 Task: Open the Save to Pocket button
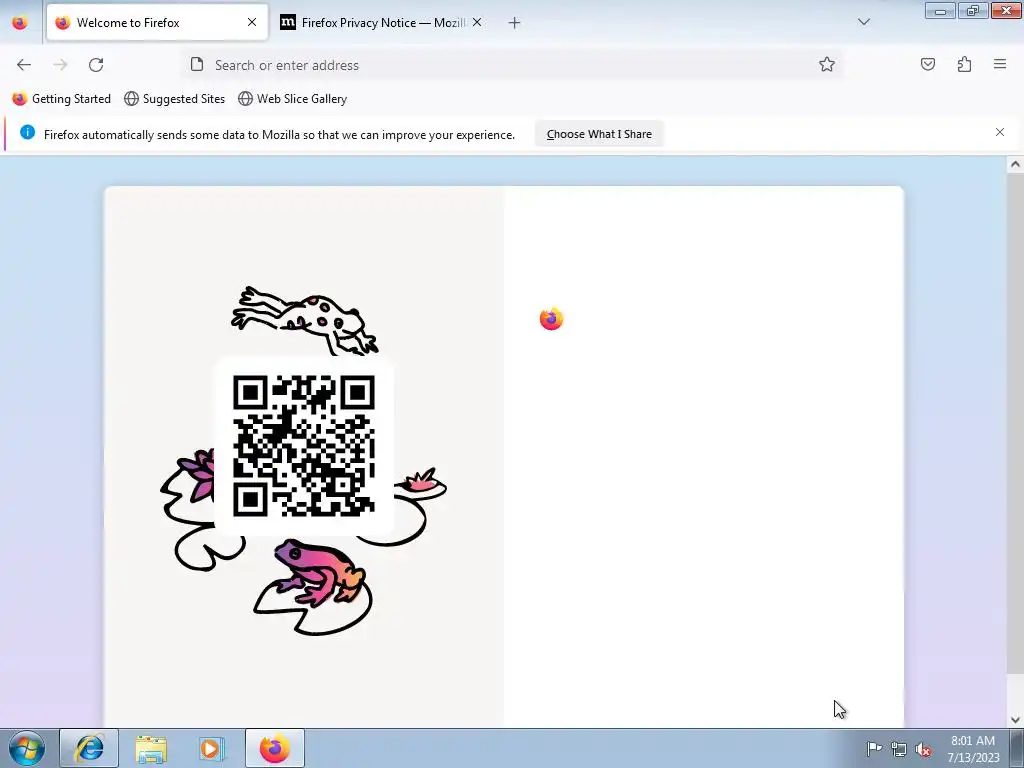tap(928, 64)
